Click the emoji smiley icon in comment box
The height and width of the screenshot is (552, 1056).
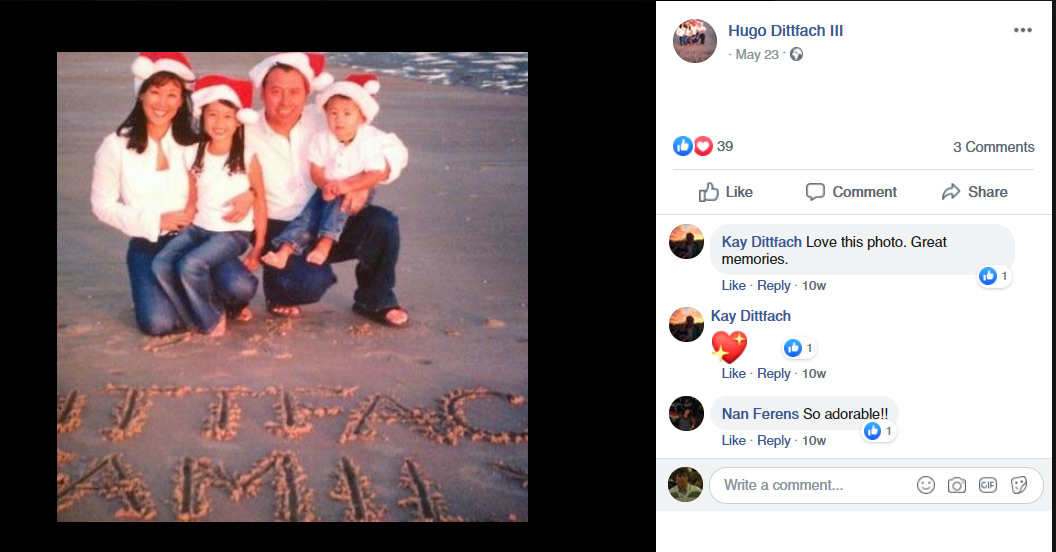(926, 485)
